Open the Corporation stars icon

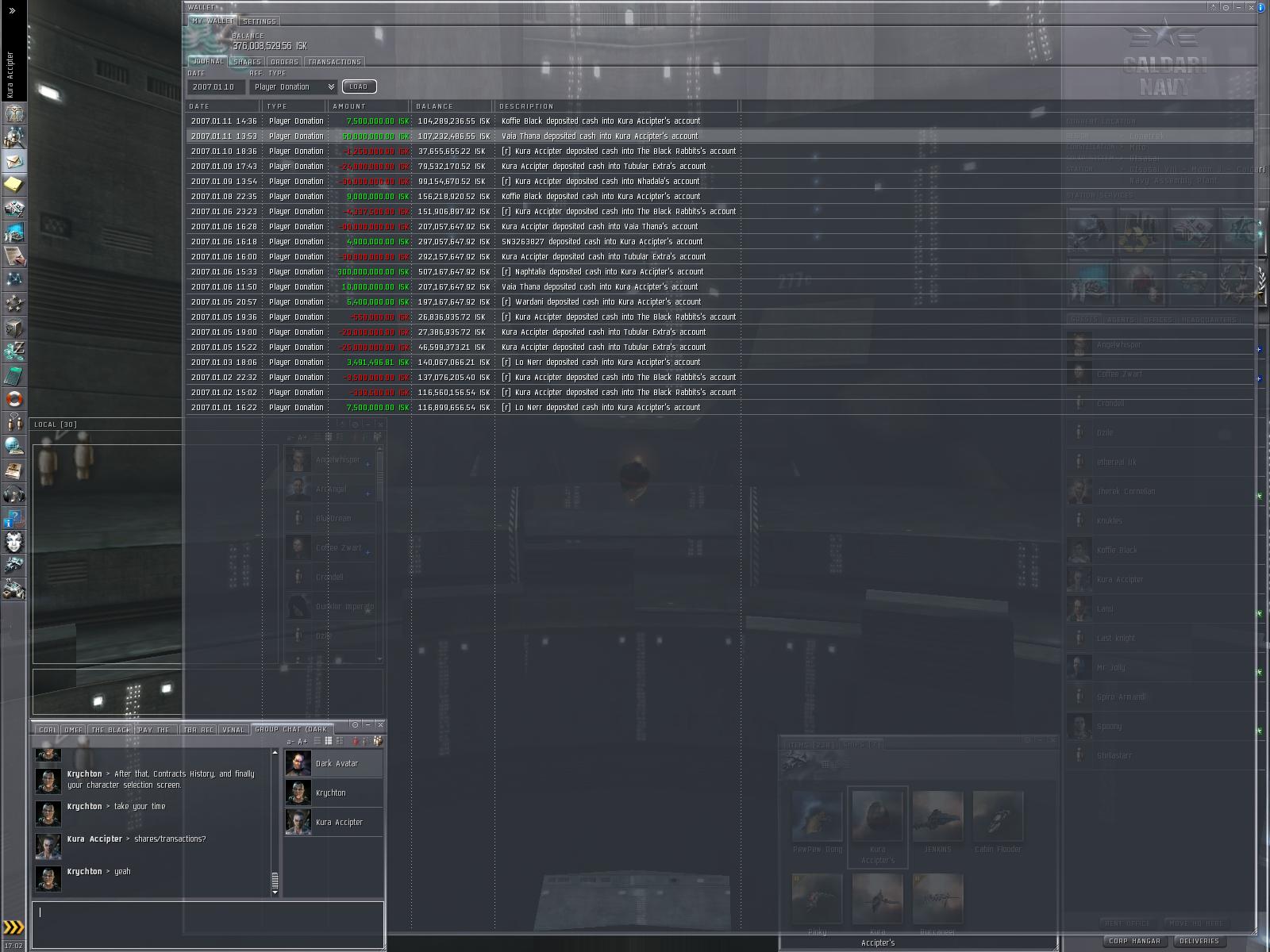click(x=13, y=303)
